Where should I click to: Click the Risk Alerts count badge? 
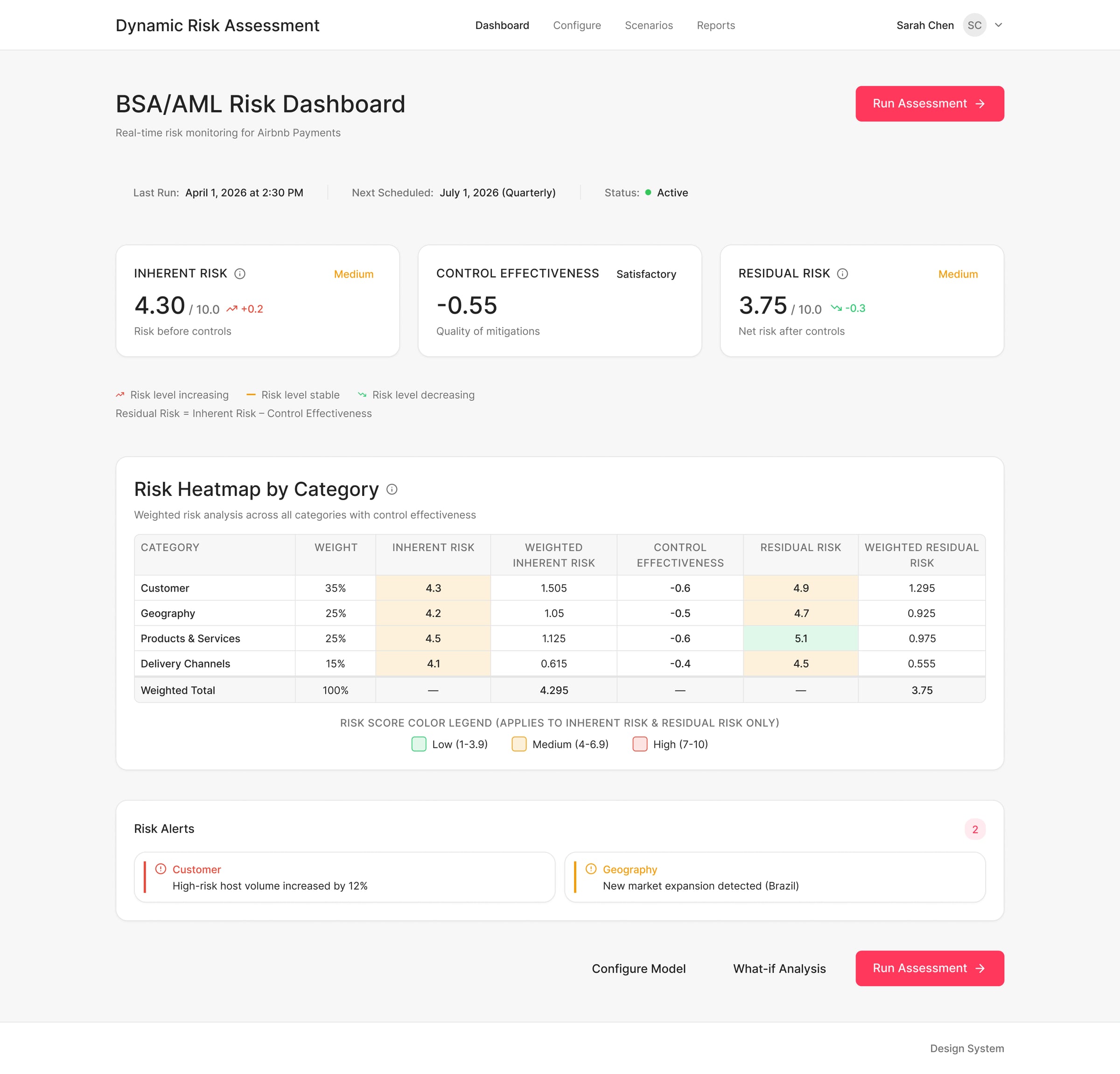[974, 829]
